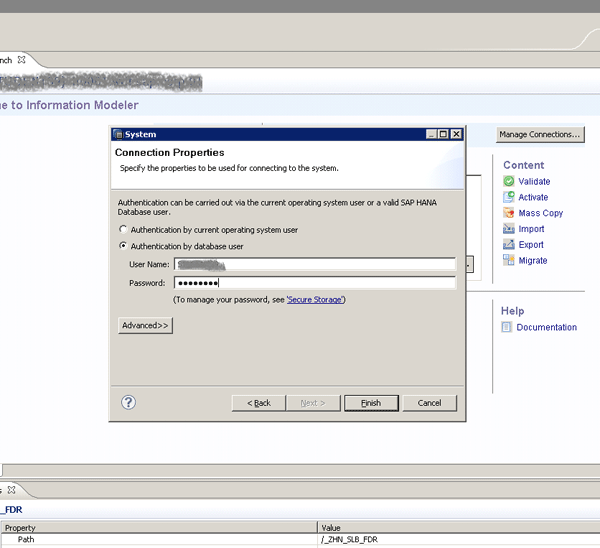Click the Manage Connections button
Image resolution: width=600 pixels, height=548 pixels.
point(539,134)
